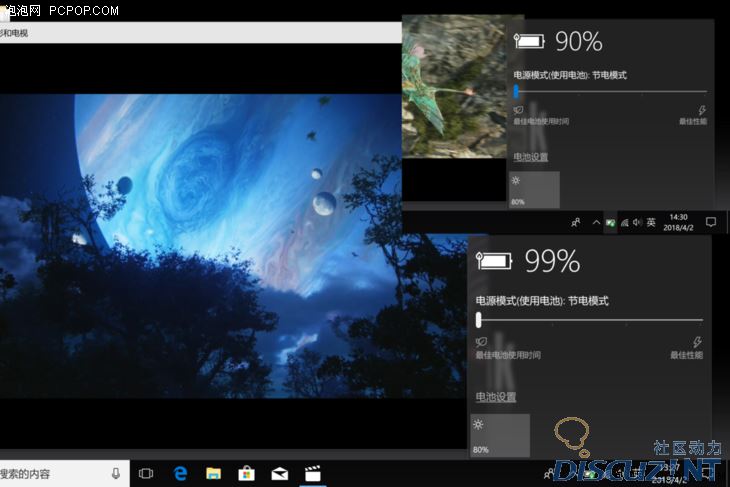Open the Mail app taskbar icon

click(280, 473)
